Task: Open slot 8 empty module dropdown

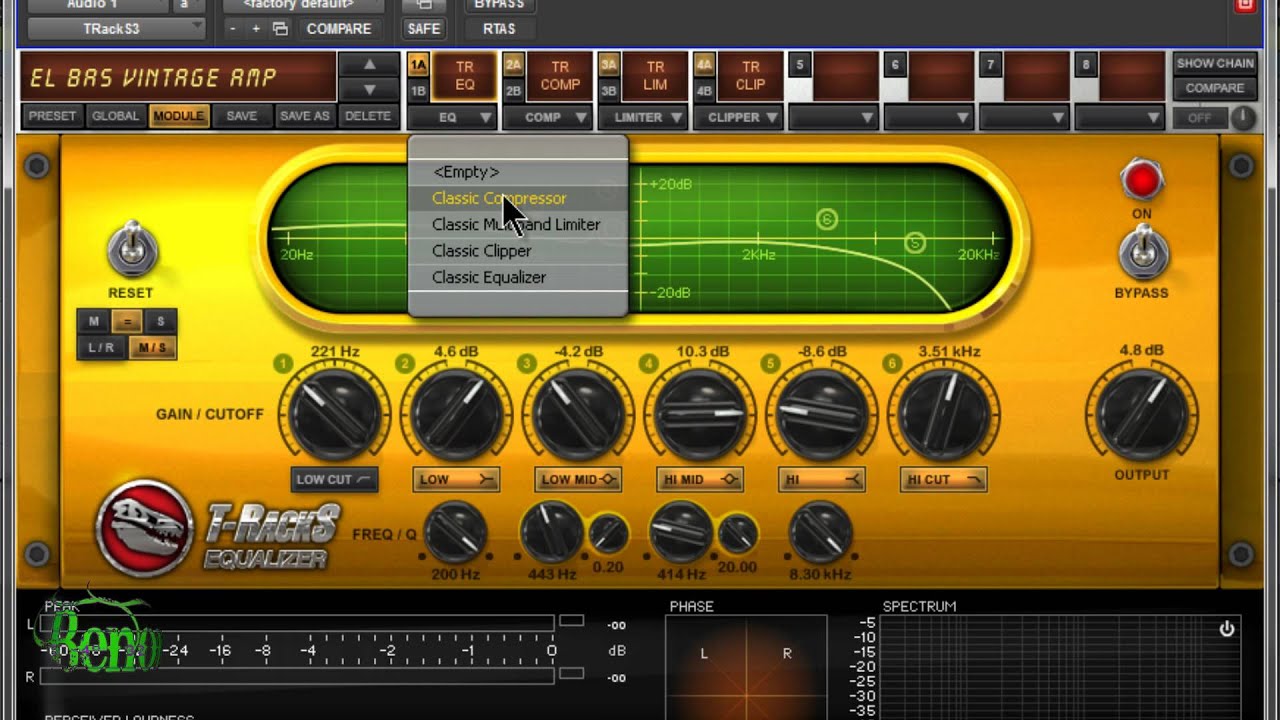Action: point(1120,117)
